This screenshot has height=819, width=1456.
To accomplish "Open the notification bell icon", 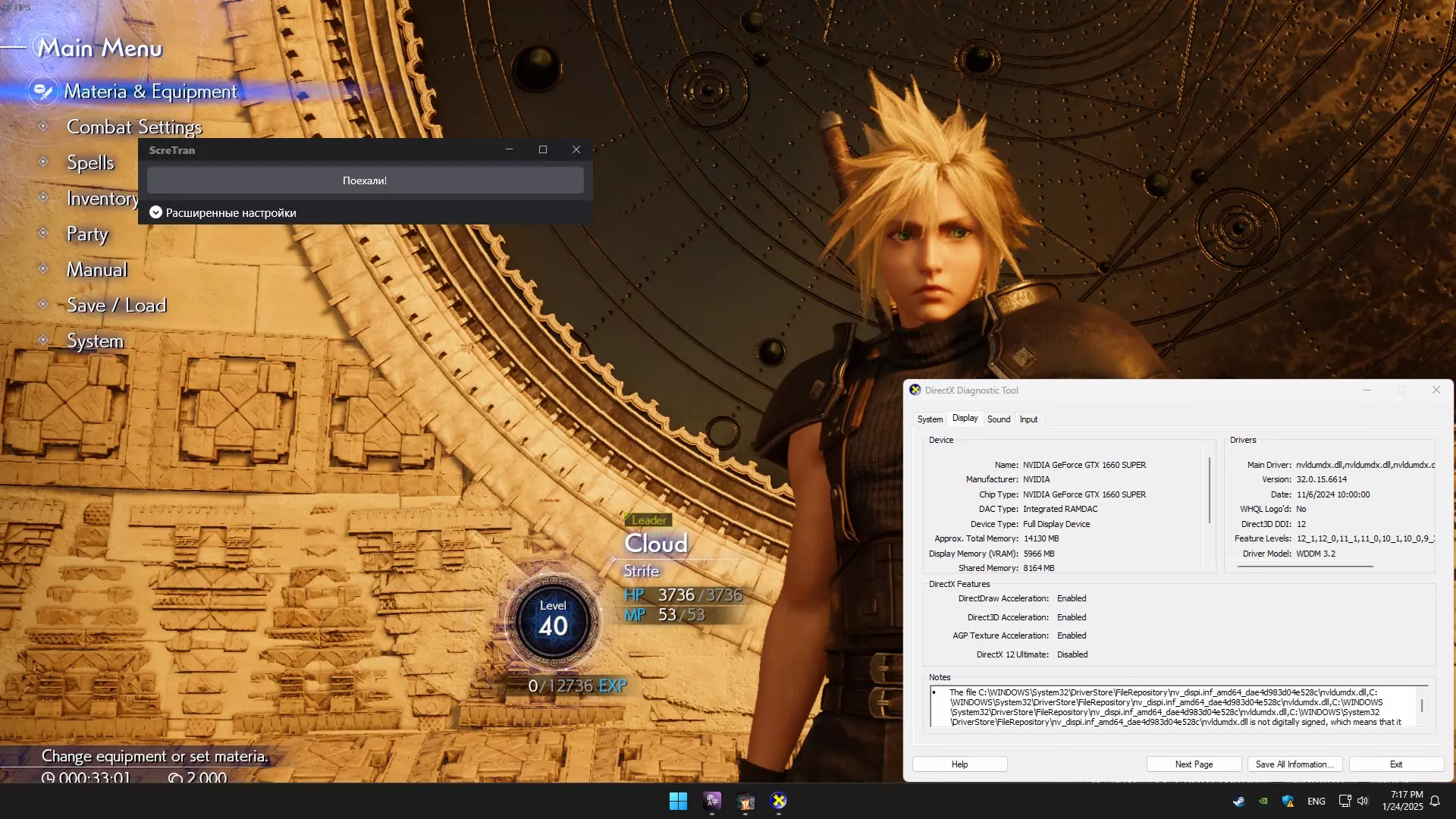I will [1435, 801].
